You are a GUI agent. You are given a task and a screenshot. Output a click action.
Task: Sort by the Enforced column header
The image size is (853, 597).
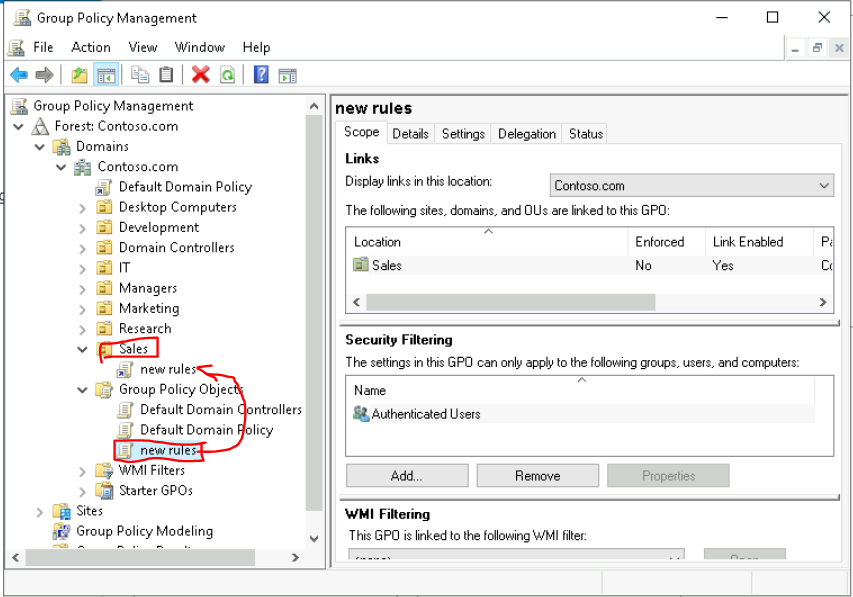(666, 242)
